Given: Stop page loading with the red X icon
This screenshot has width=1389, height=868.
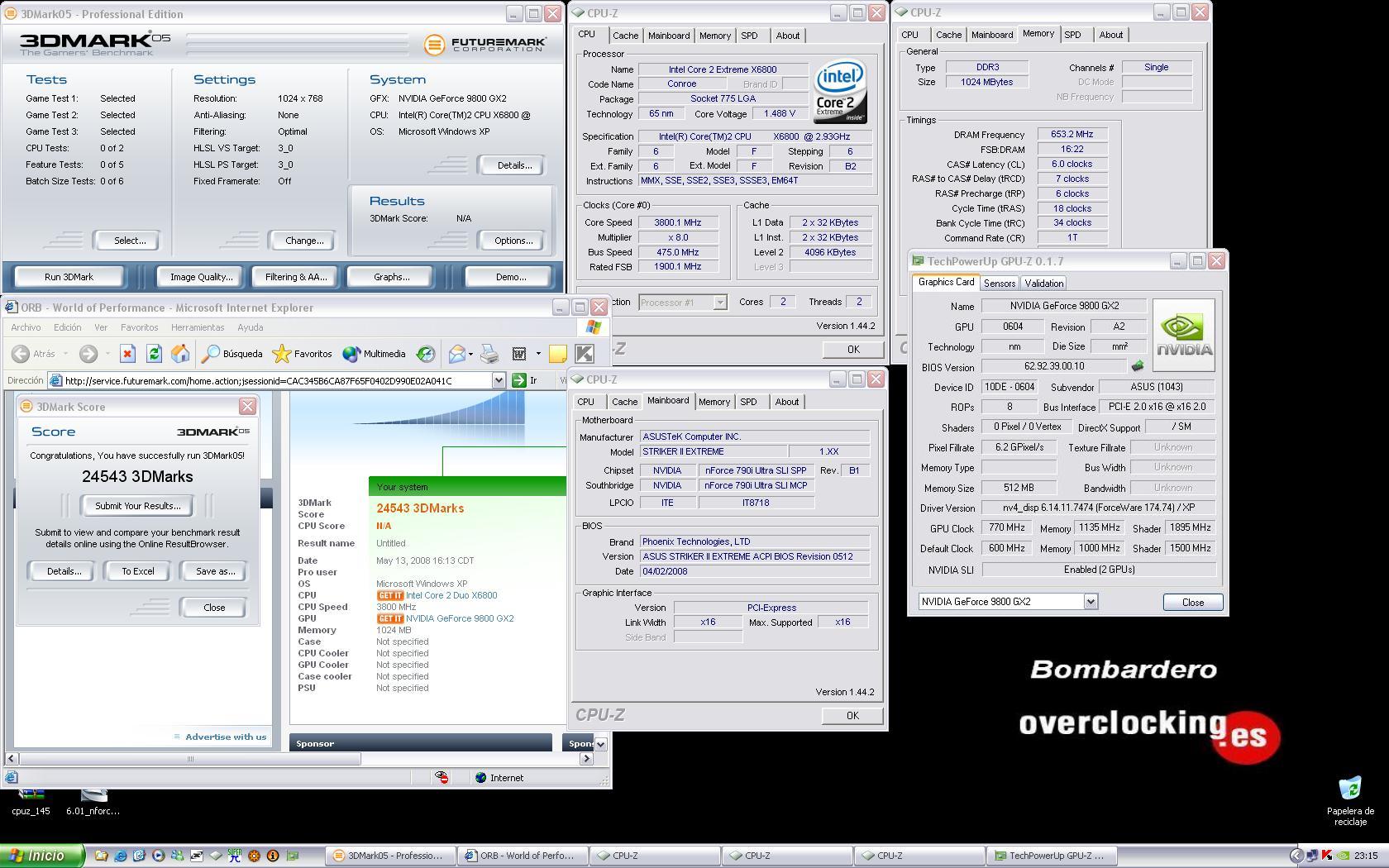Looking at the screenshot, I should click(x=127, y=354).
